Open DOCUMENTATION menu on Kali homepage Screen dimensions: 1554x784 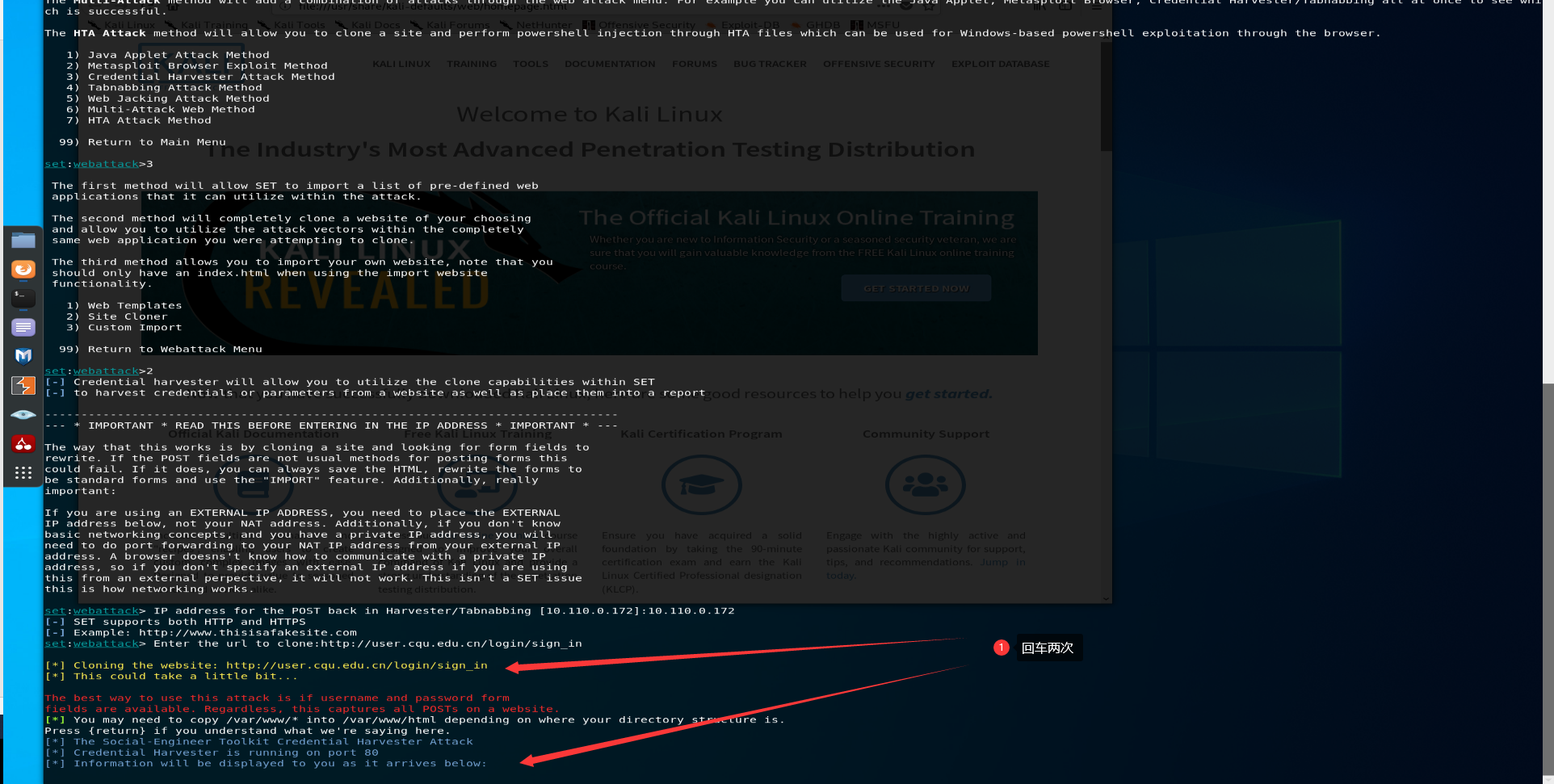tap(610, 64)
